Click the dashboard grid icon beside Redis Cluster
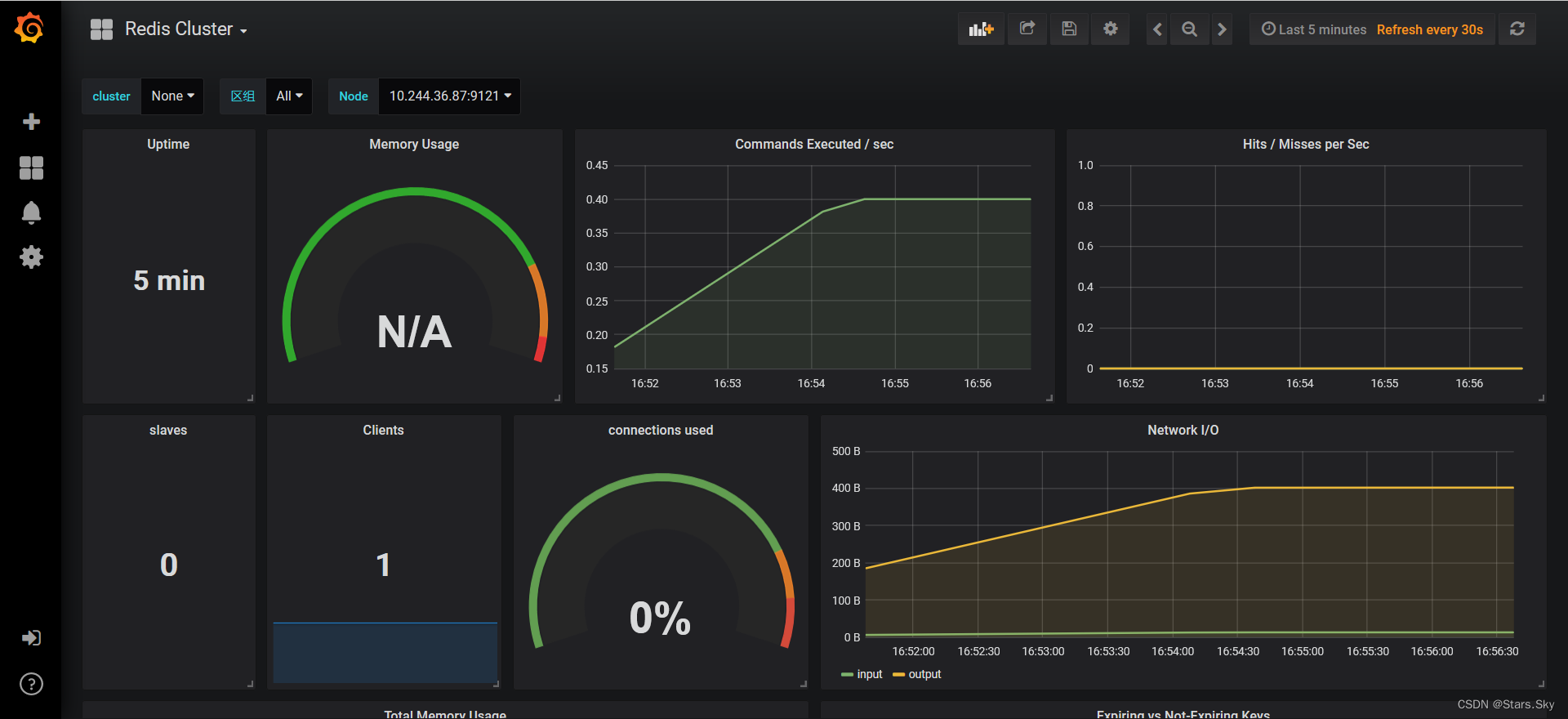Image resolution: width=1568 pixels, height=719 pixels. (101, 29)
